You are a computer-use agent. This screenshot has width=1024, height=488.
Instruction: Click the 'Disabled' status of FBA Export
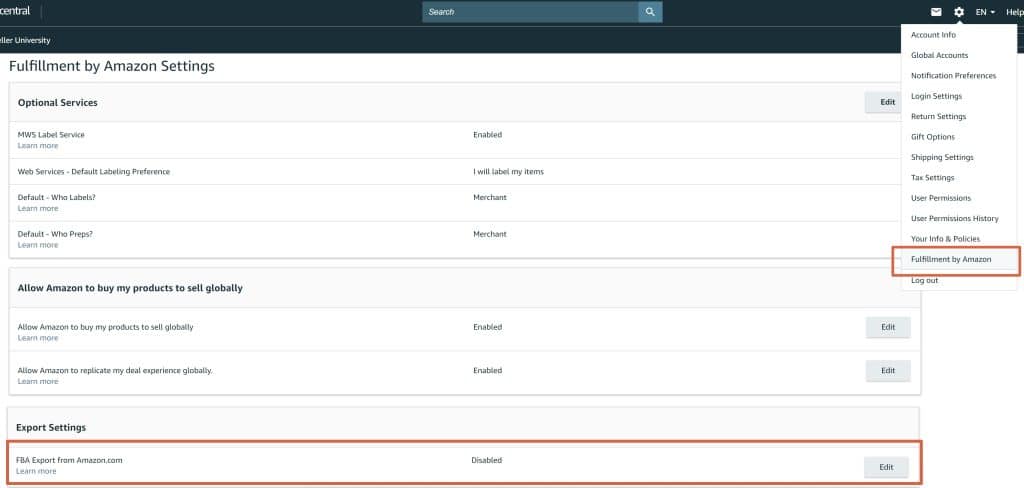[x=487, y=460]
